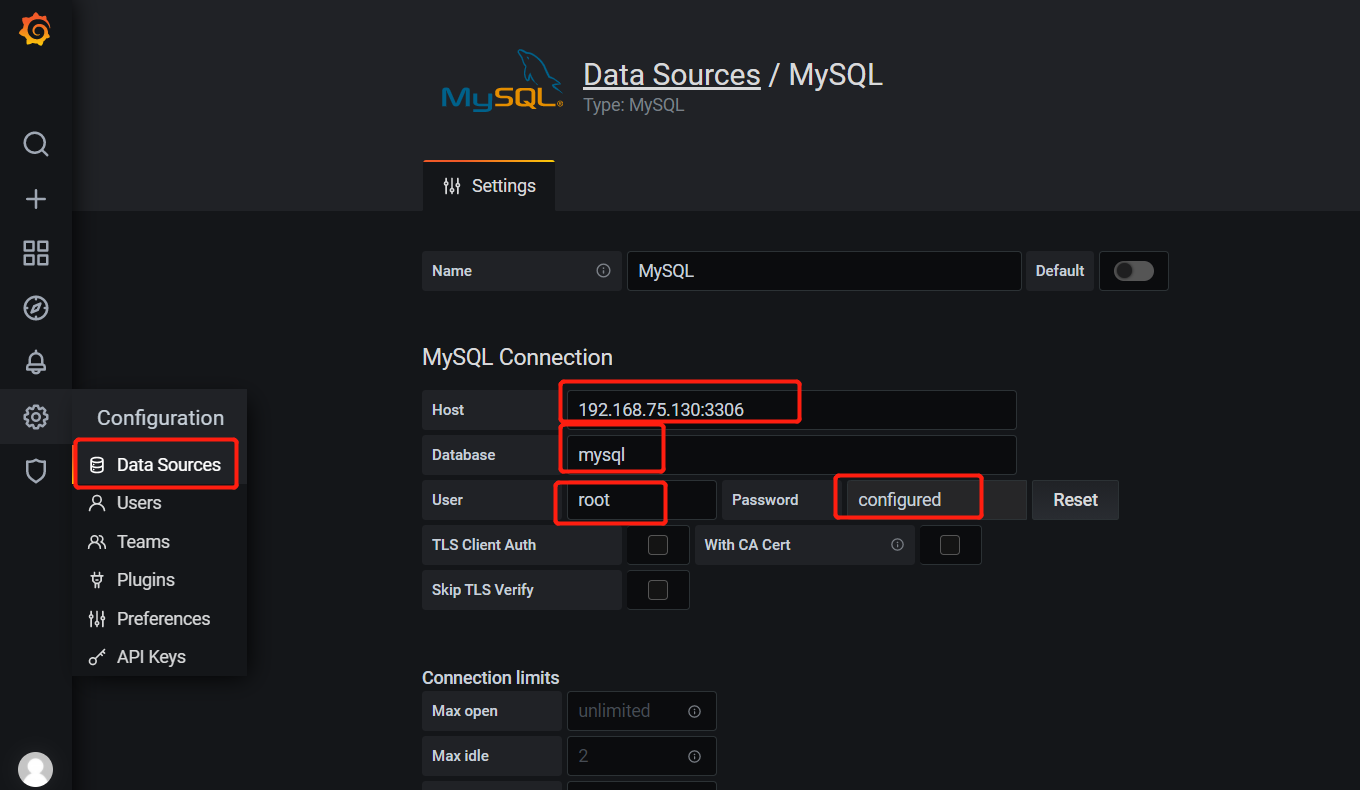
Task: Follow the Data Sources breadcrumb link
Action: 671,75
